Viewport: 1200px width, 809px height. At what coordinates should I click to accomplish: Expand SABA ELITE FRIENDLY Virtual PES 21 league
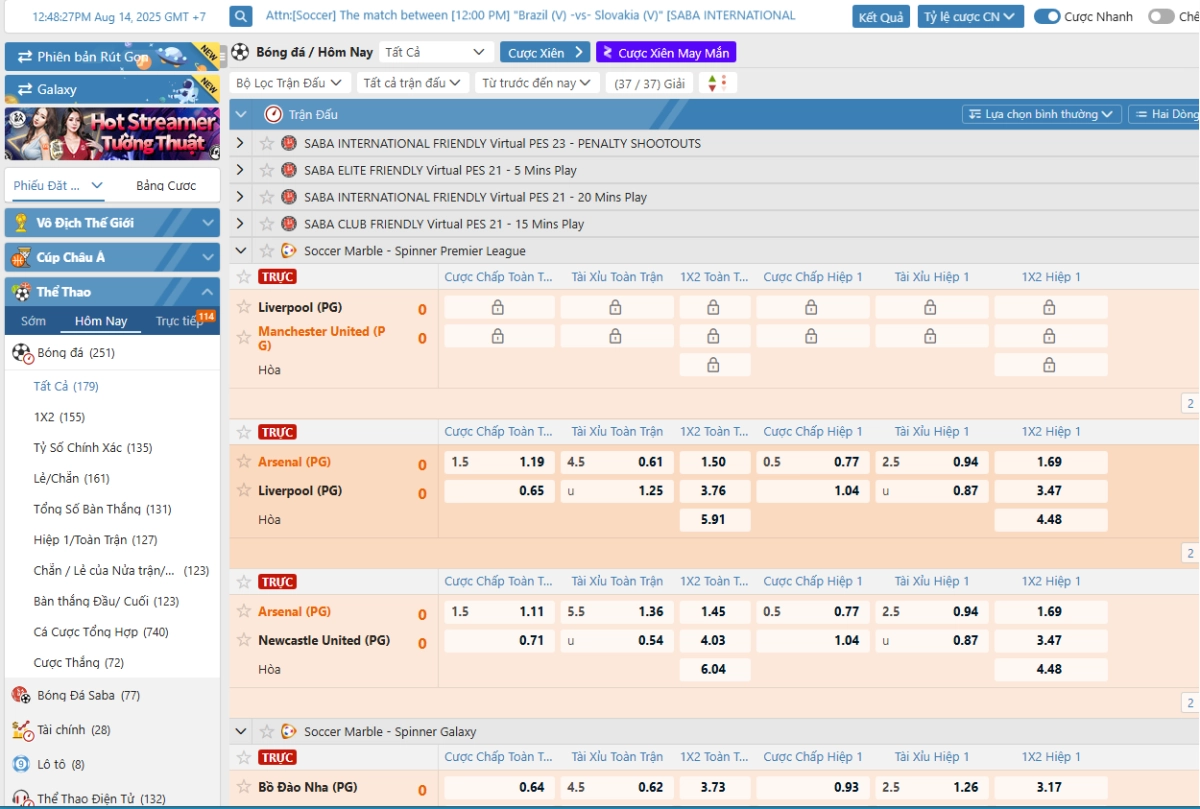click(x=240, y=170)
